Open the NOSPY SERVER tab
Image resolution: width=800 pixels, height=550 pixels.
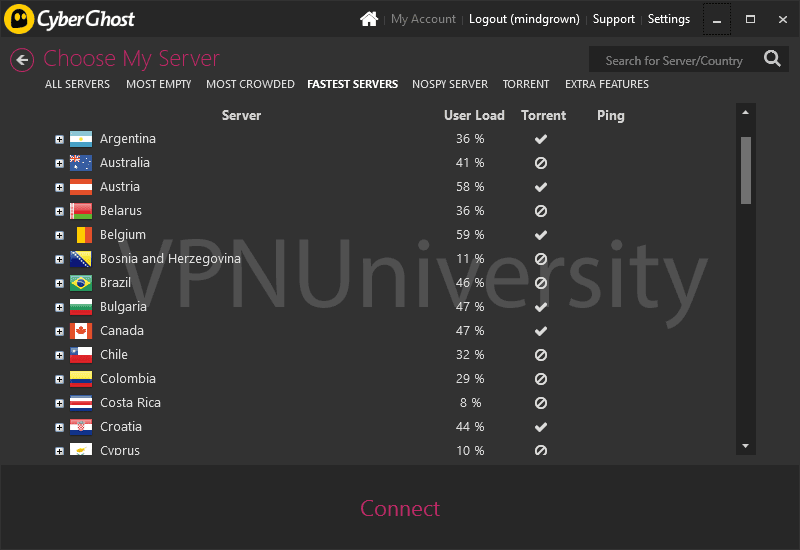(x=450, y=84)
